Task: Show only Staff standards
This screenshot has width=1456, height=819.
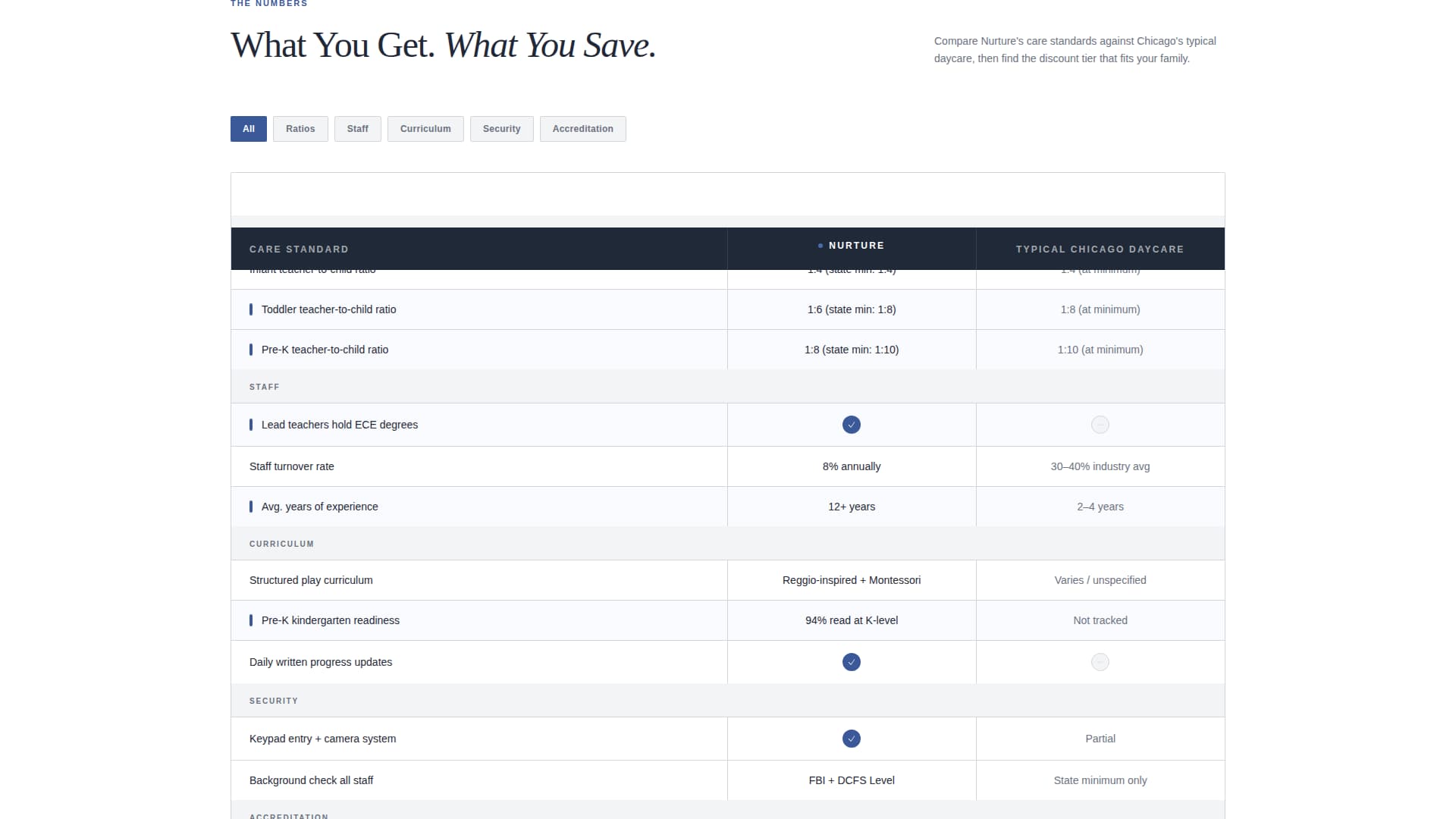Action: coord(357,129)
